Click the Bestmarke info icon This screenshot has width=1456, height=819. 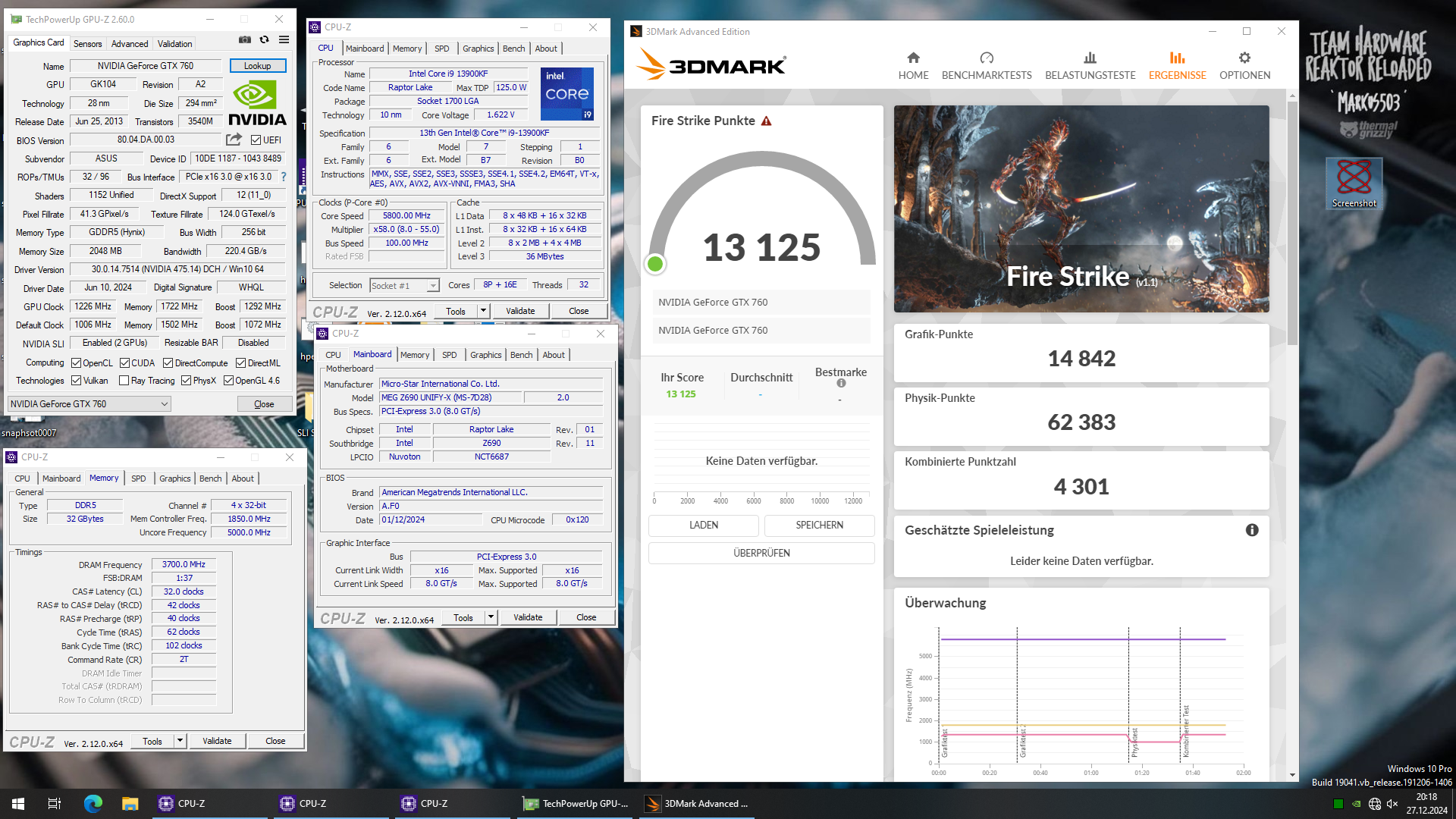pos(841,384)
